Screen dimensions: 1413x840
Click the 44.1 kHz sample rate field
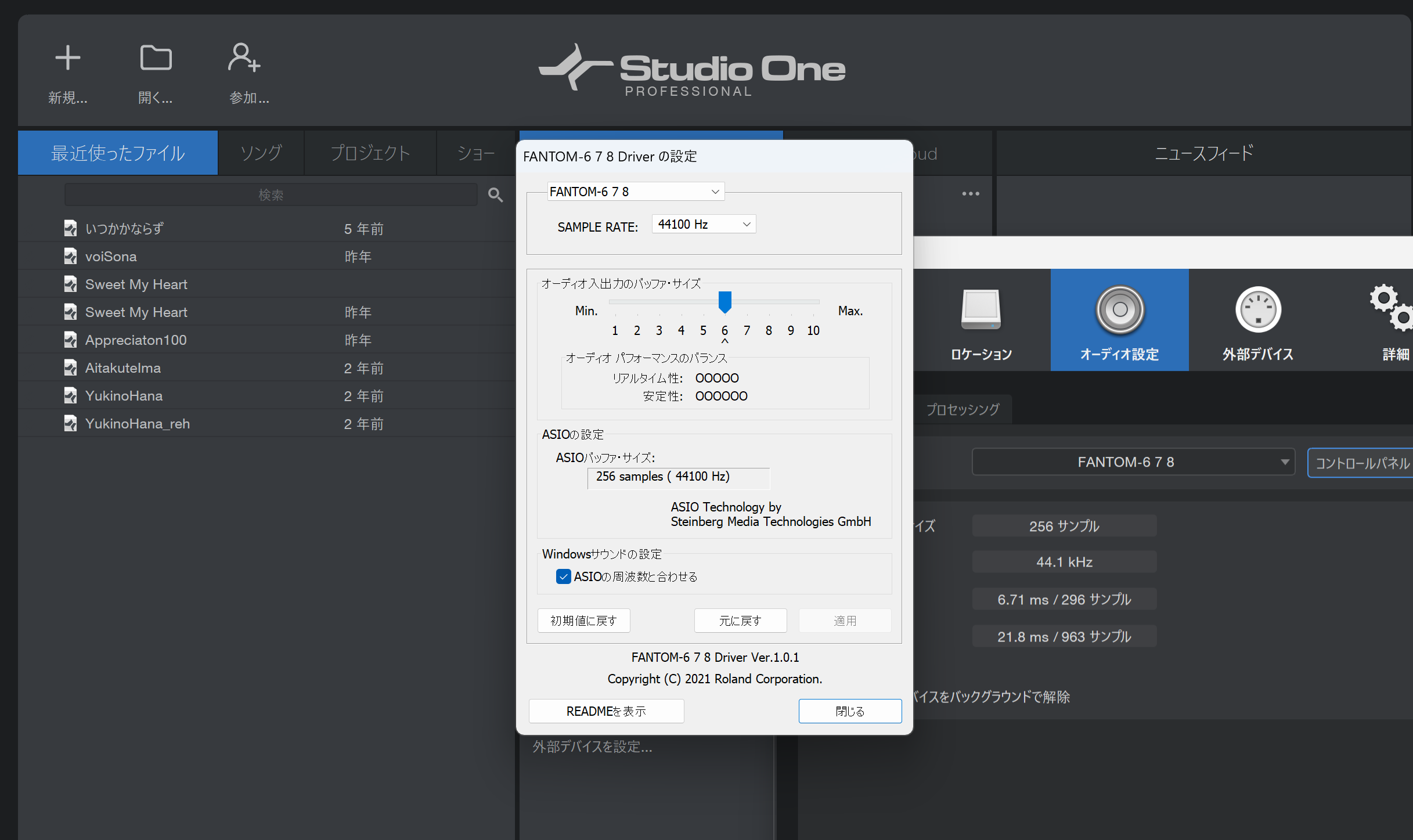coord(1064,562)
